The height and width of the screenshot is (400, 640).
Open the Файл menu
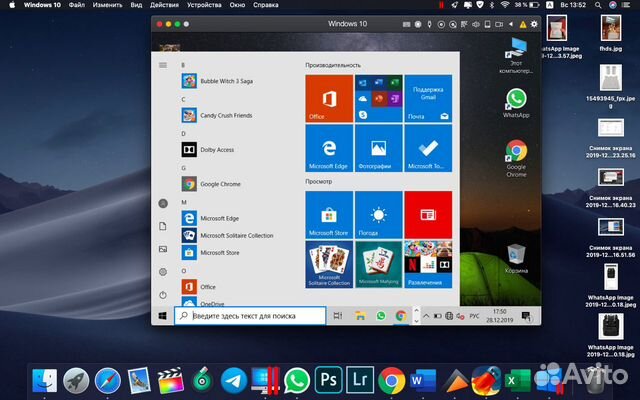point(77,5)
